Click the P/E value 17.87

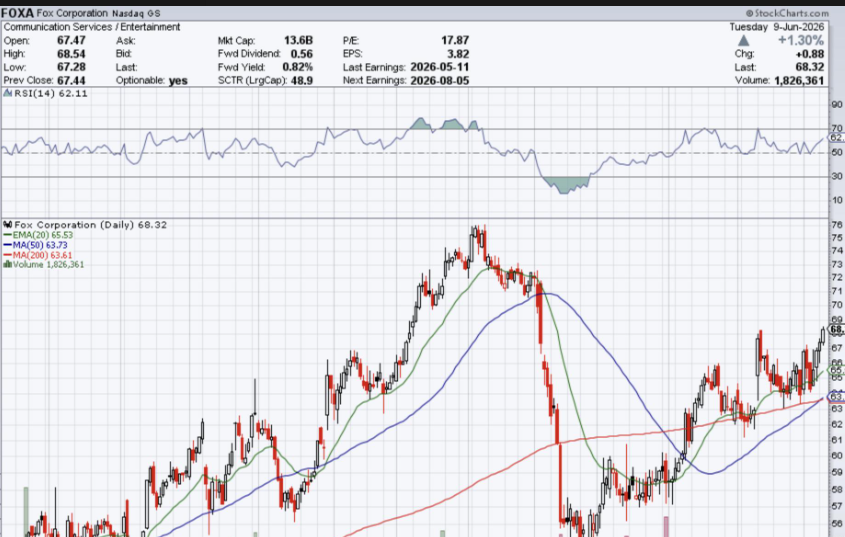click(x=455, y=40)
